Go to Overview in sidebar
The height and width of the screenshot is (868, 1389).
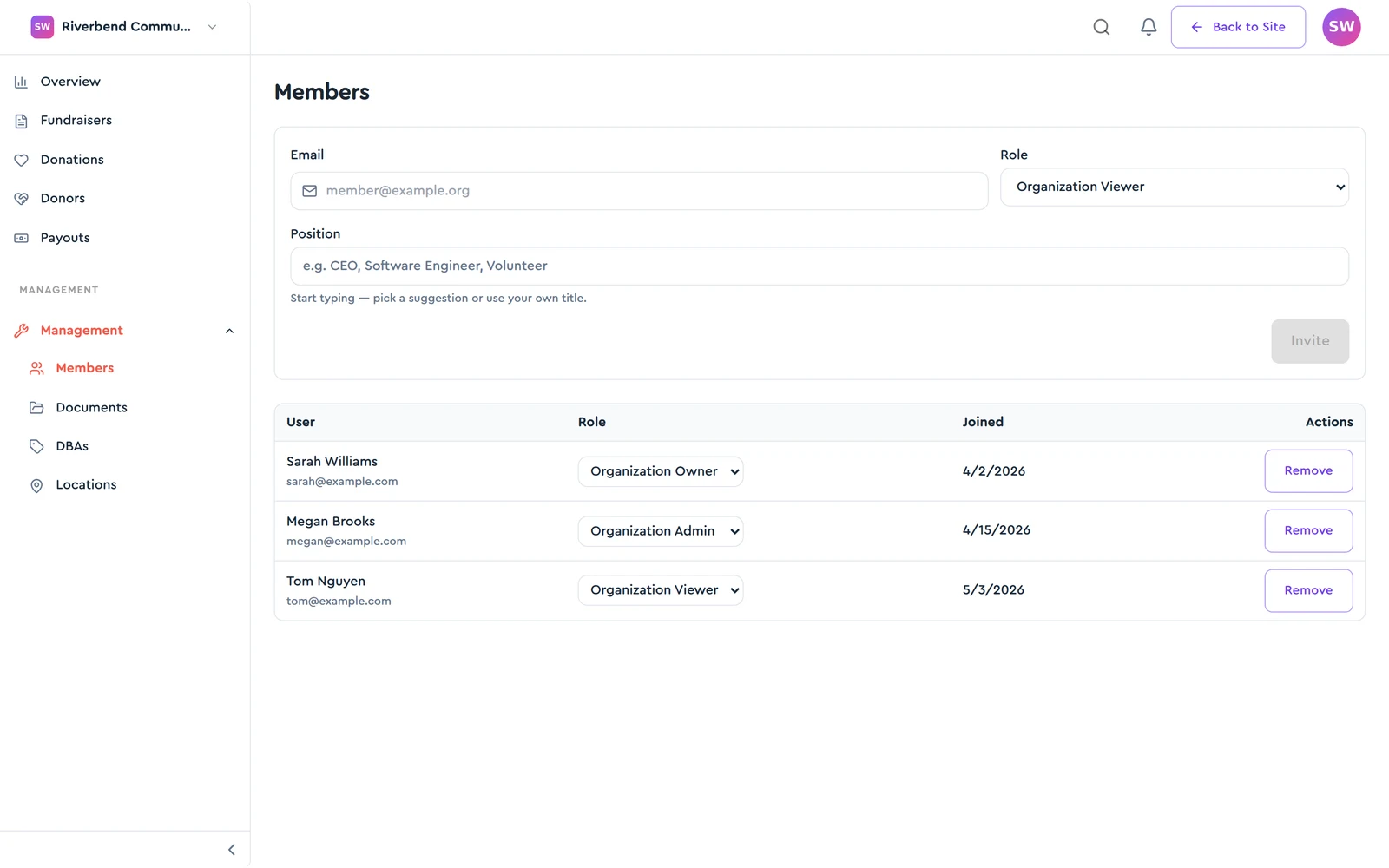[x=70, y=82]
